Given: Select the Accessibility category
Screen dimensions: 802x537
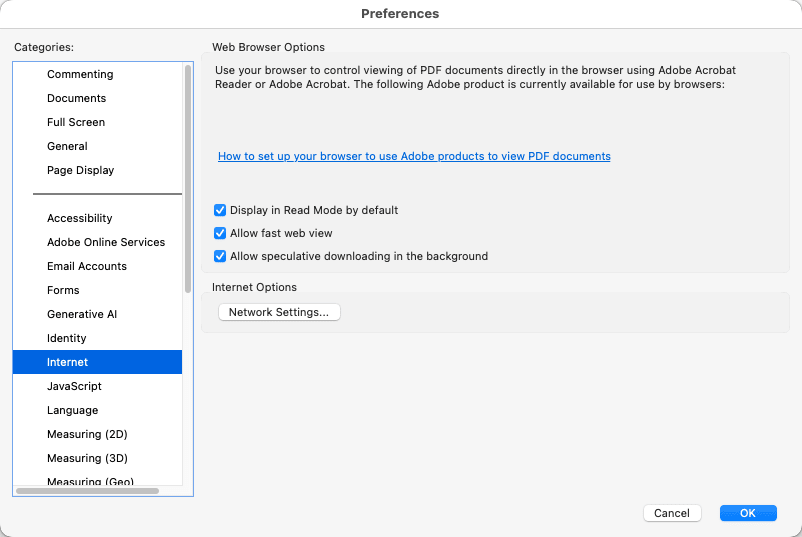Looking at the screenshot, I should point(97,218).
